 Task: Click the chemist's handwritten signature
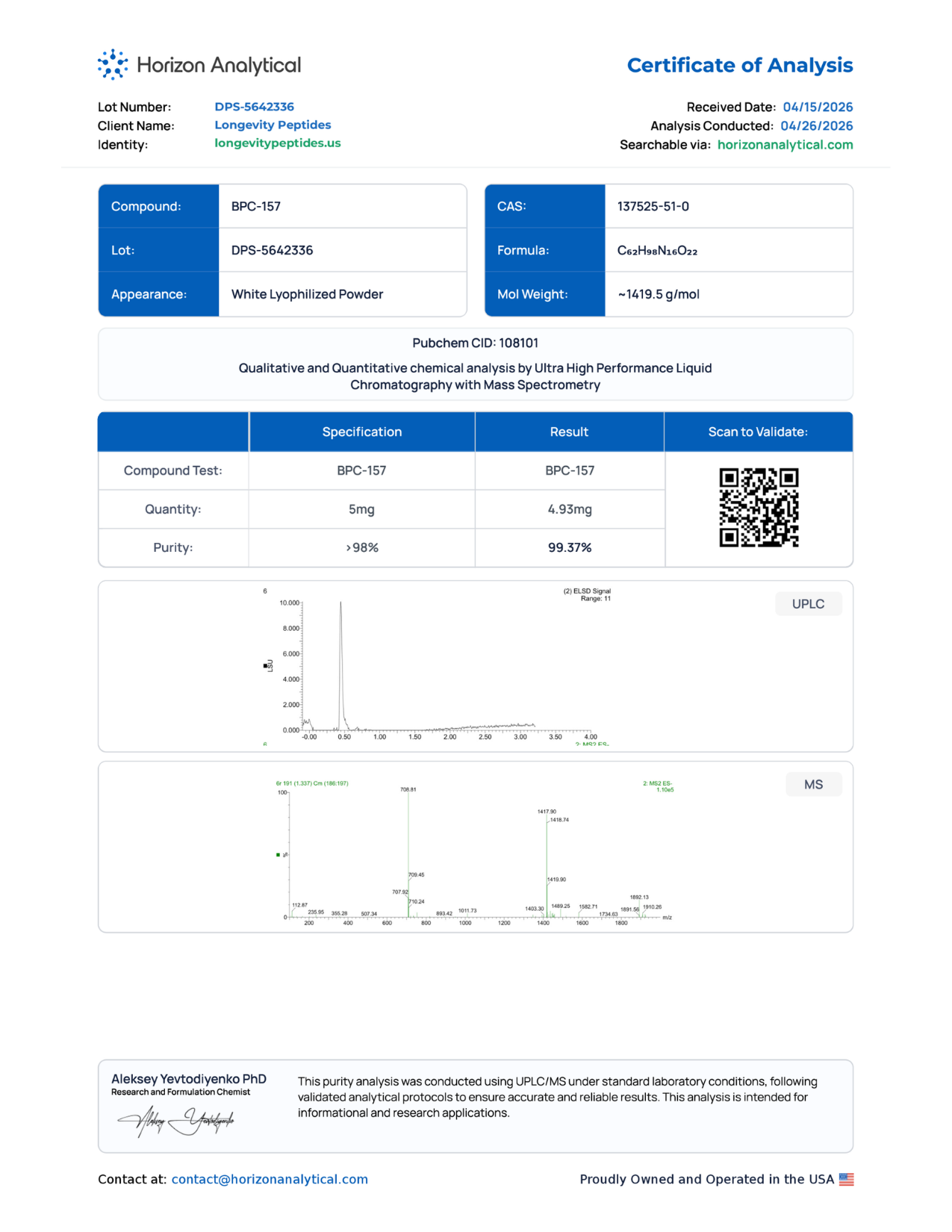176,1121
